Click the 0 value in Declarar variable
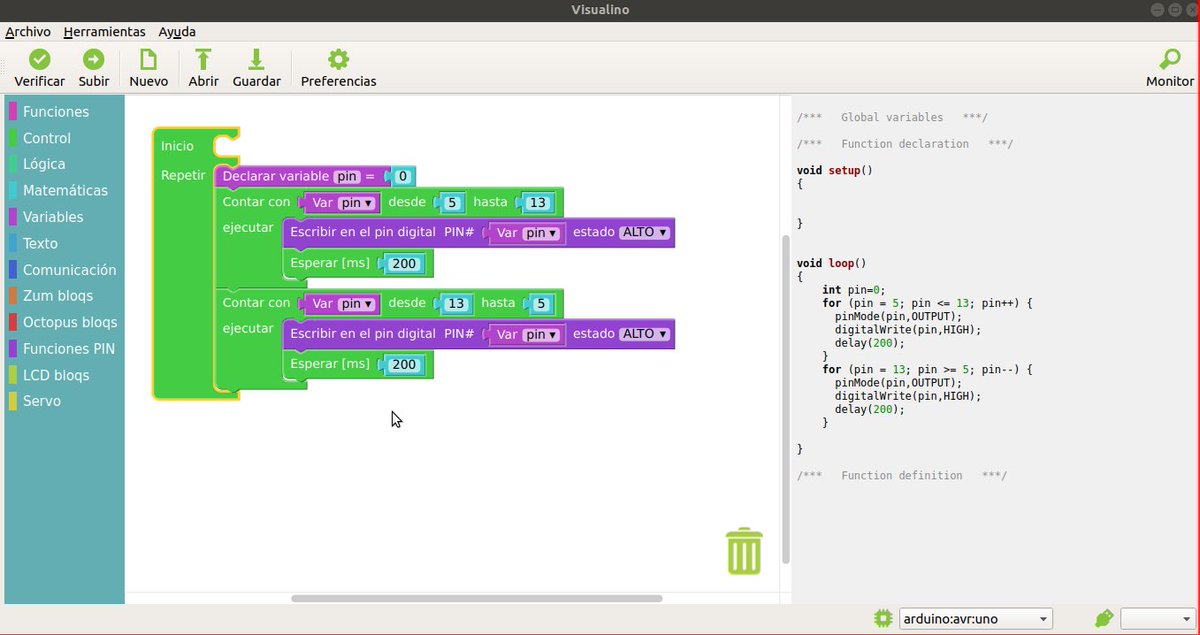1200x635 pixels. click(403, 177)
